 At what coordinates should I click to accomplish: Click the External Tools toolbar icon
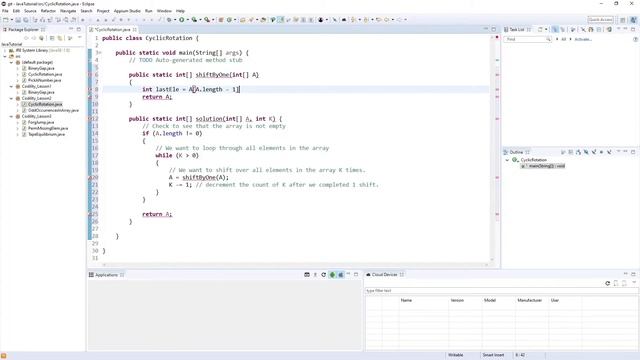[x=207, y=20]
